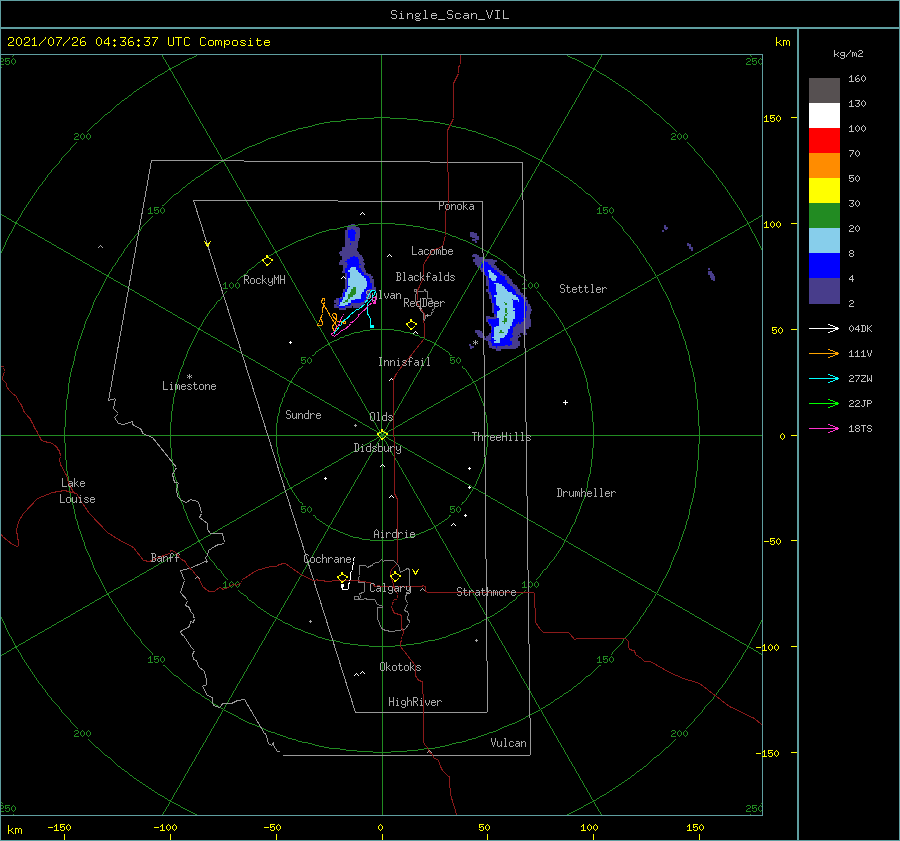This screenshot has height=841, width=900.
Task: Click the 2021/07/26 04:36:37 UTC Composite timestamp
Action: [x=138, y=42]
